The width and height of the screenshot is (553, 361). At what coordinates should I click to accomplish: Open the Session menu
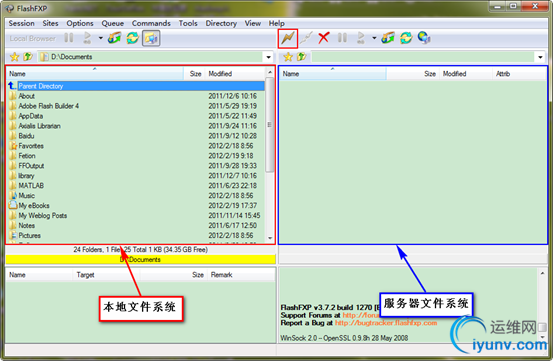22,23
